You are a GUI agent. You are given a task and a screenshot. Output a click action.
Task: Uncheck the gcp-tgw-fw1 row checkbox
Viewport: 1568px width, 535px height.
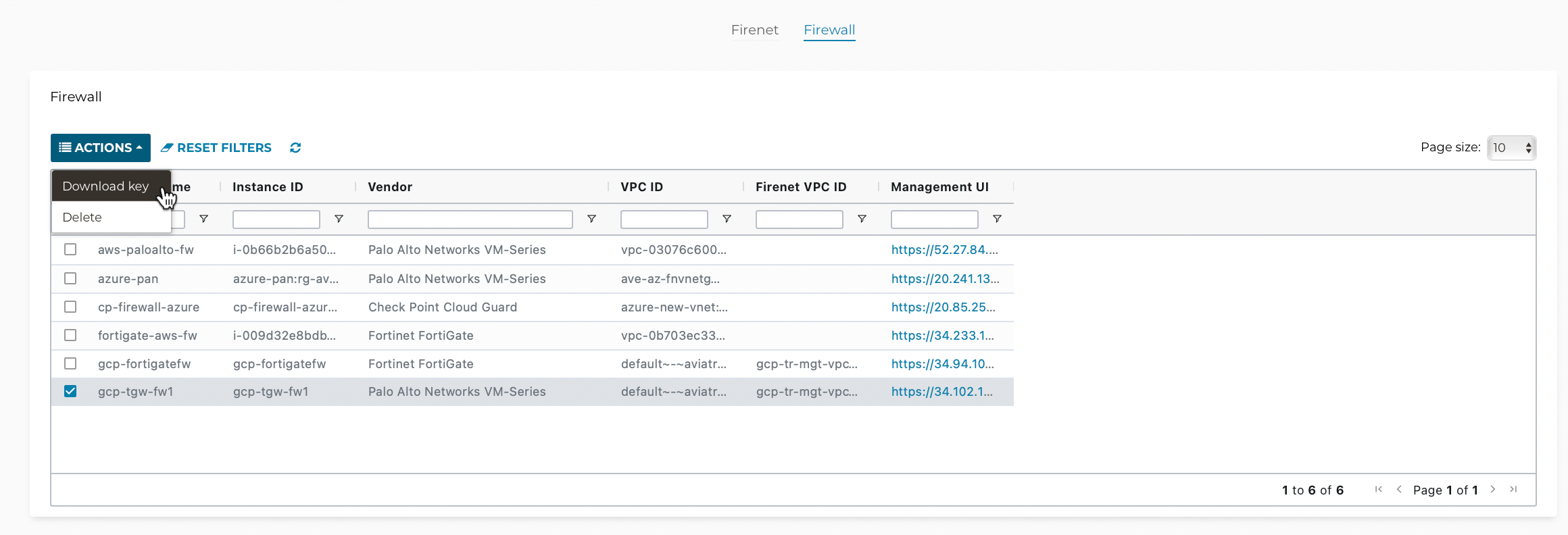click(x=70, y=391)
